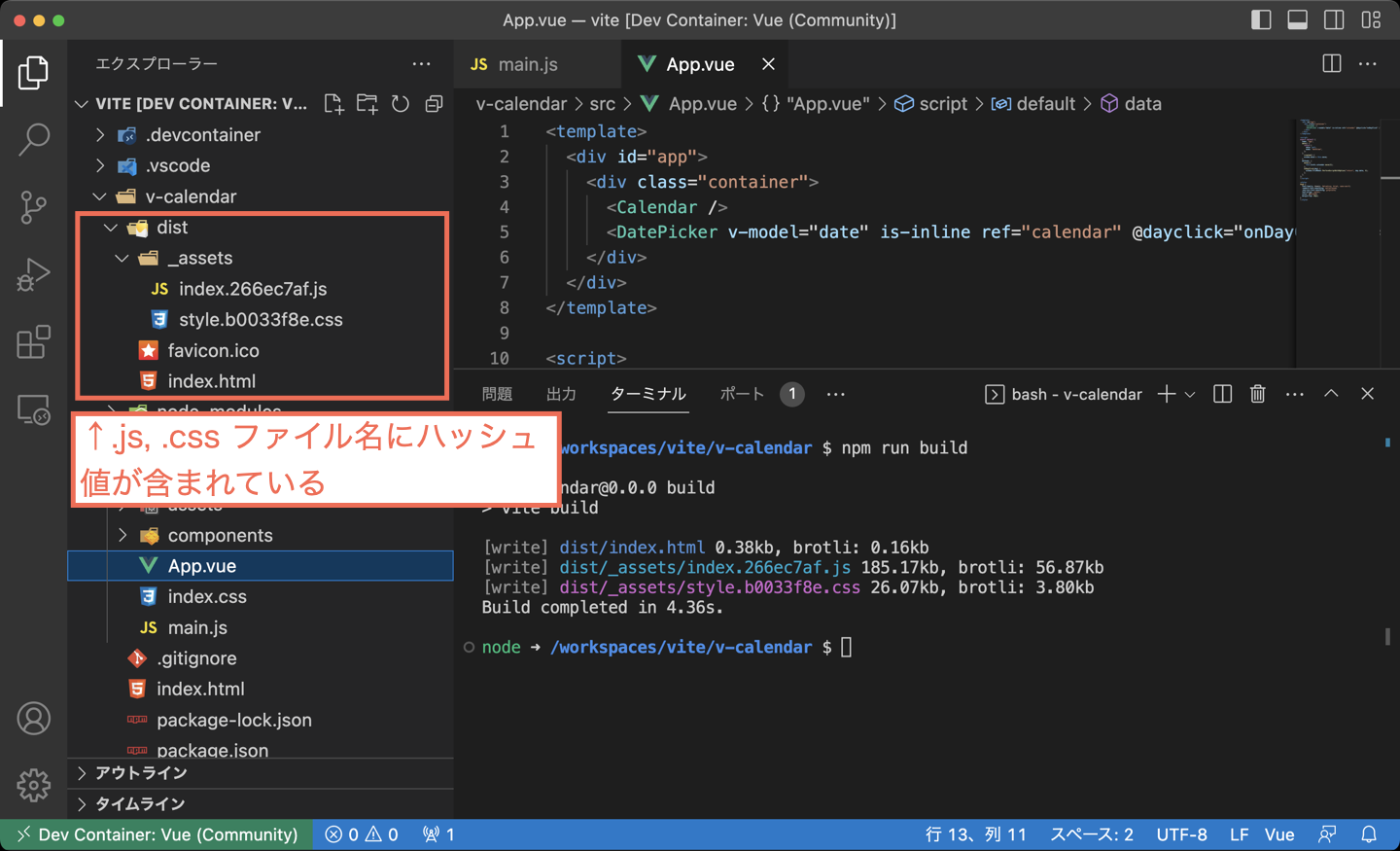Split the terminal panel

pyautogui.click(x=1222, y=394)
